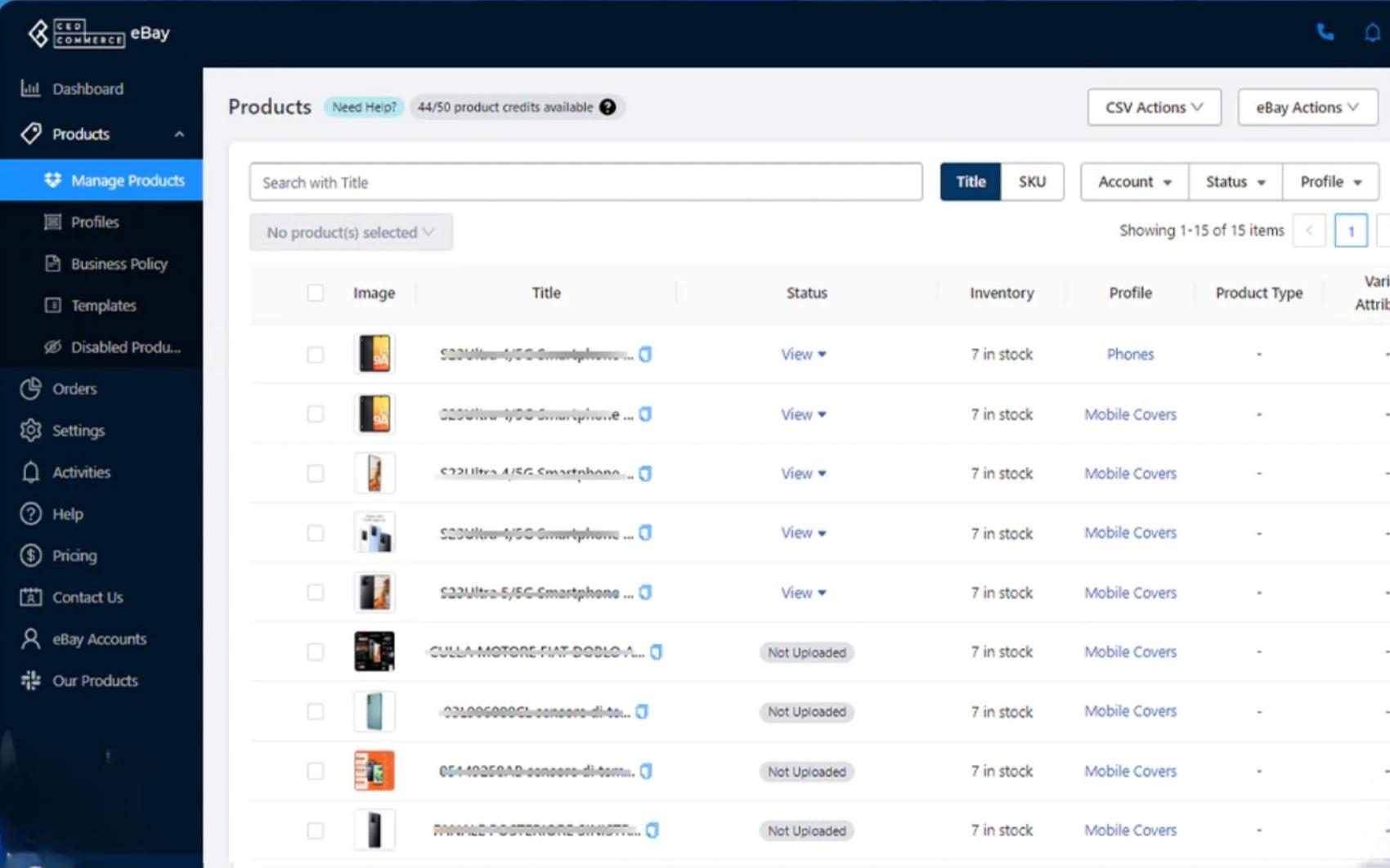
Task: Click the Business Policy document icon
Action: tap(53, 263)
